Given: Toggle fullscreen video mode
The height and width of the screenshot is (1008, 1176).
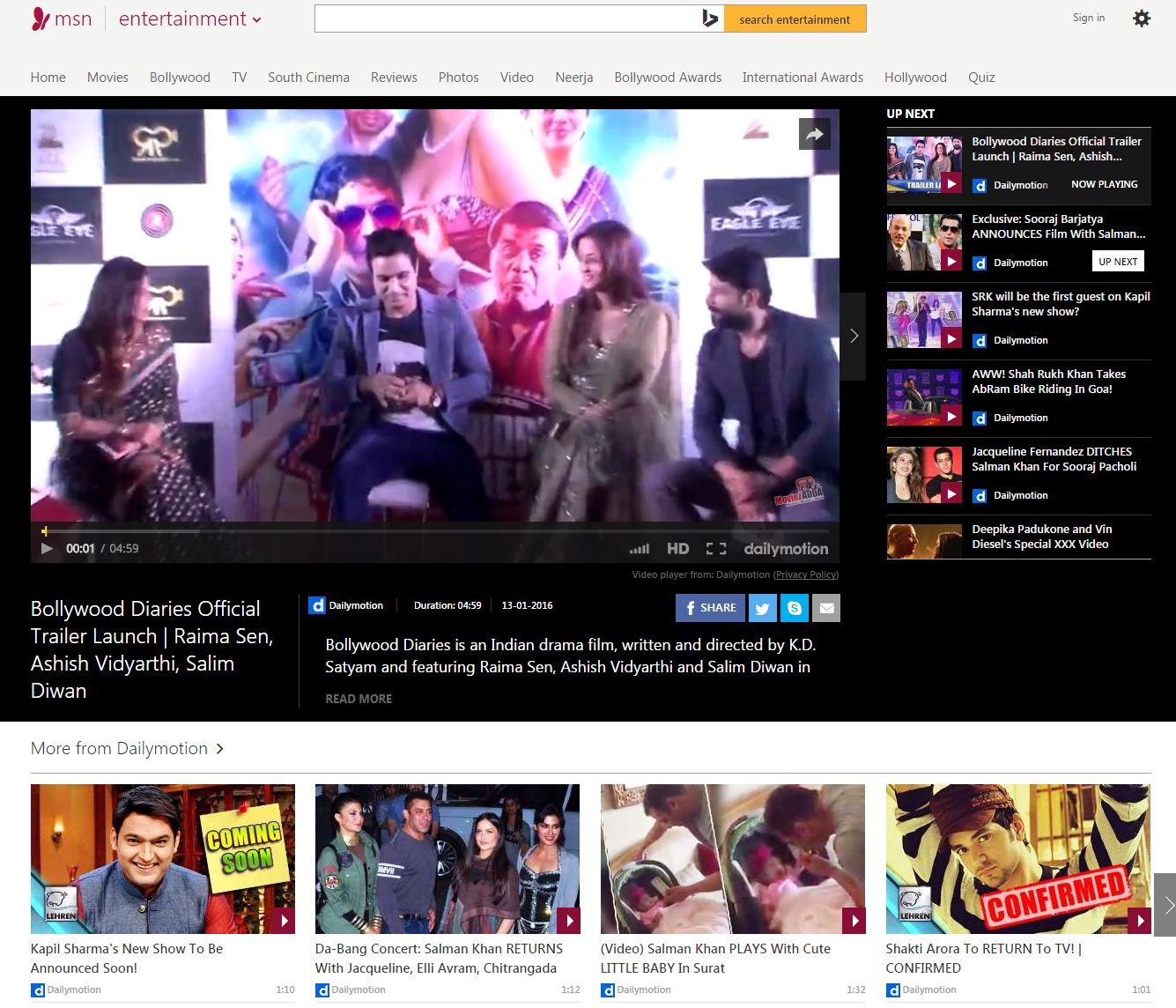Looking at the screenshot, I should click(x=716, y=549).
